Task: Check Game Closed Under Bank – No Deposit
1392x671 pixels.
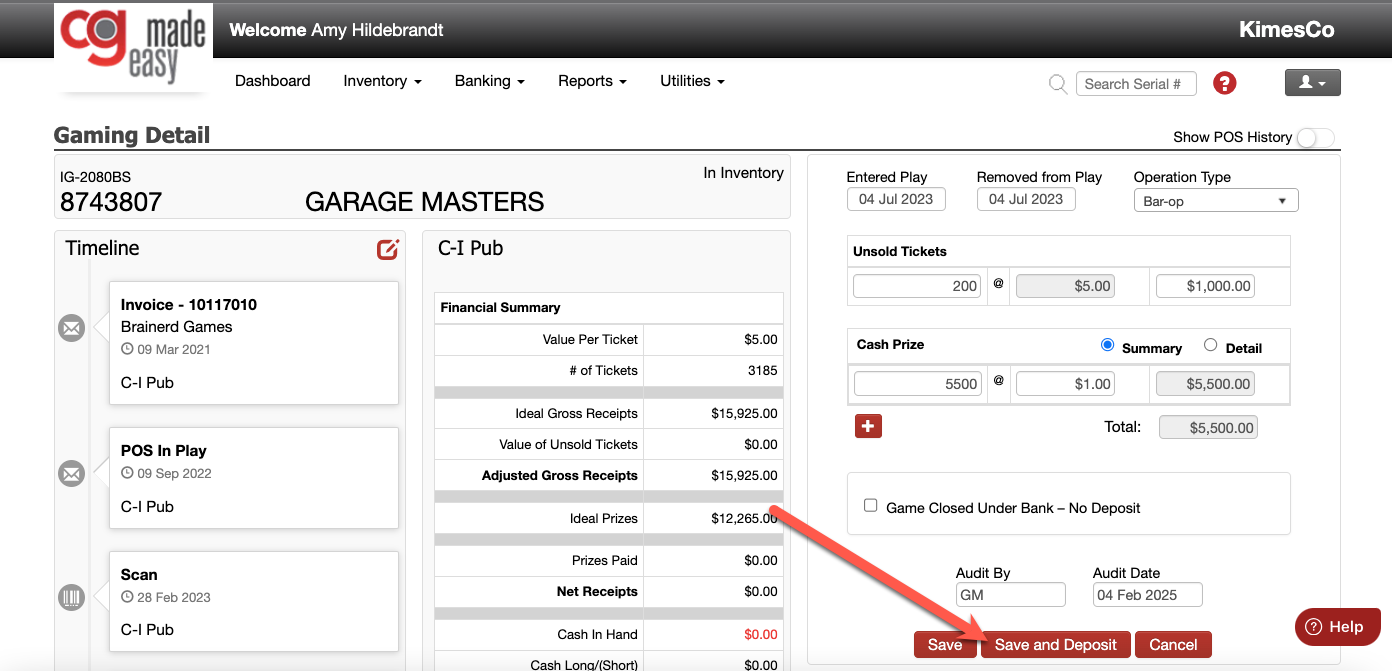Action: click(870, 506)
